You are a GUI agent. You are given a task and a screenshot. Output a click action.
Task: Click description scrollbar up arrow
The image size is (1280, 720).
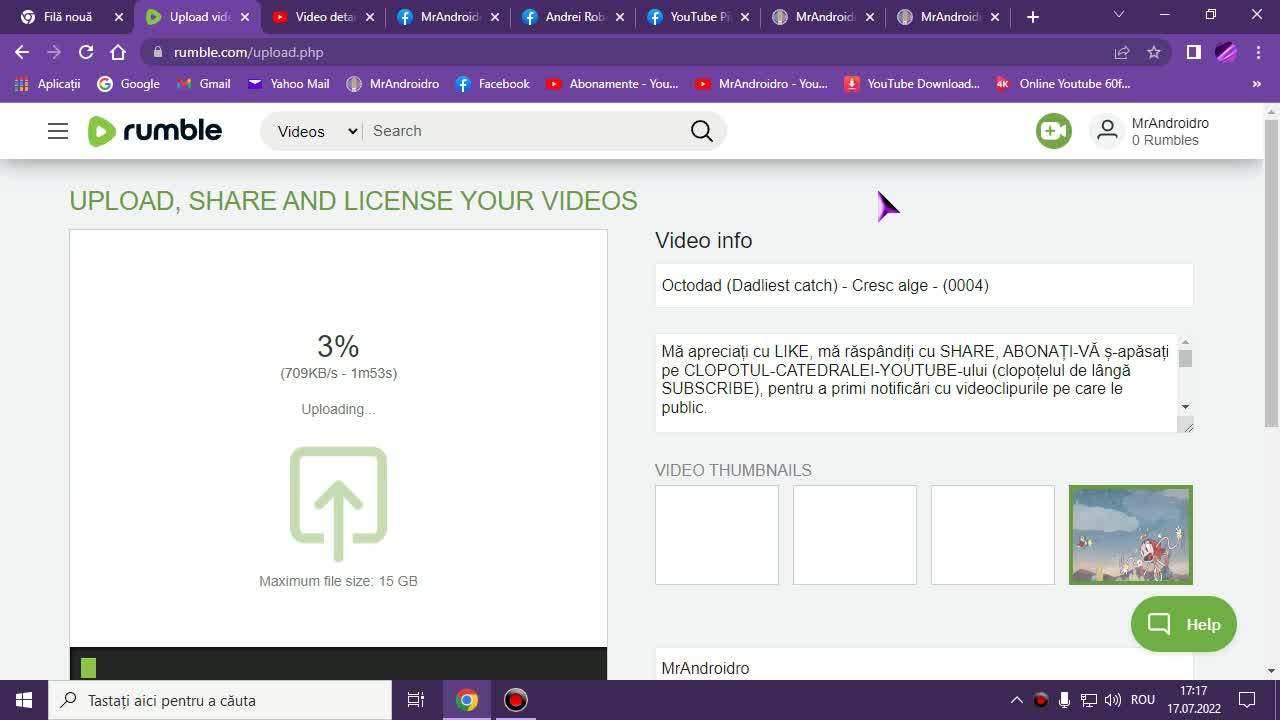[x=1185, y=343]
